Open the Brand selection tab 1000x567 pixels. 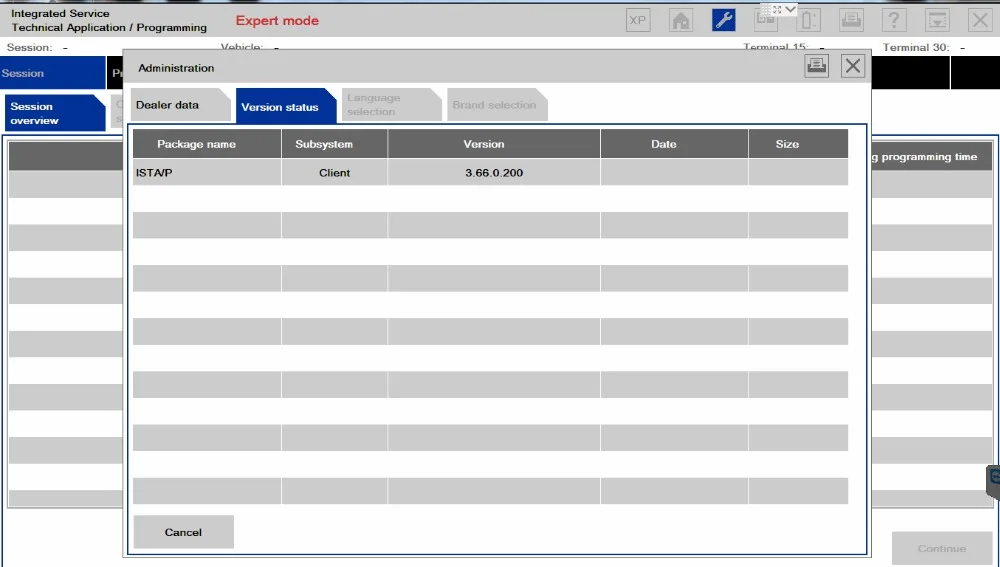point(497,105)
